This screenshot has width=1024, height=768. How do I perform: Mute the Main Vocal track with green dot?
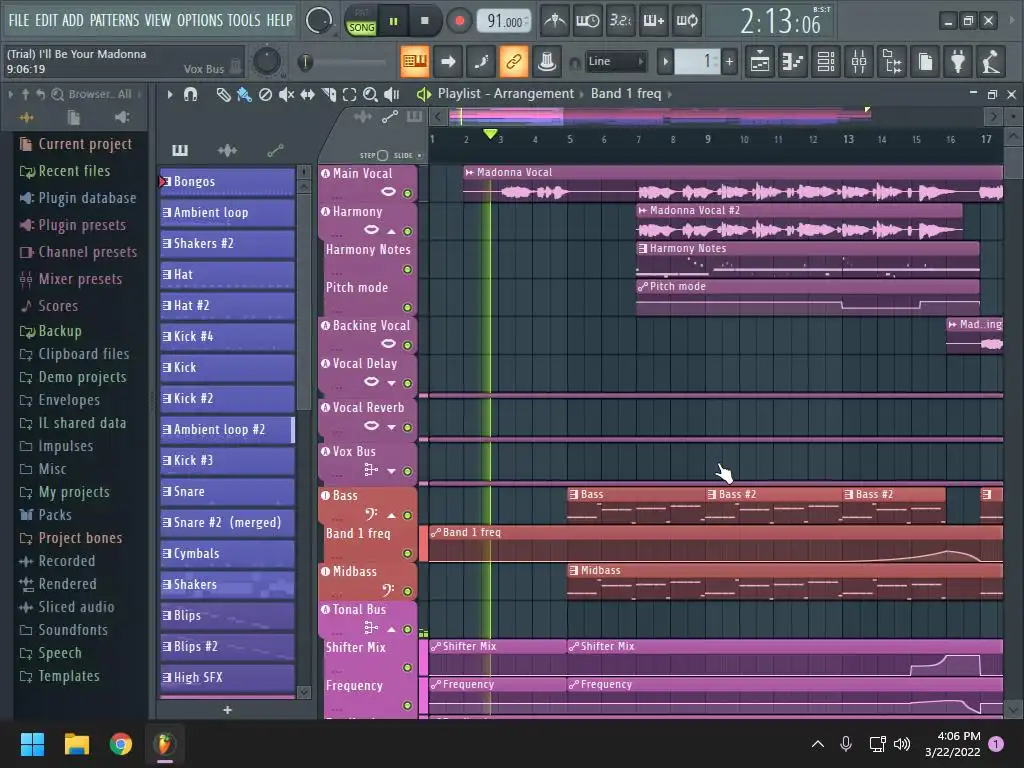pyautogui.click(x=408, y=193)
